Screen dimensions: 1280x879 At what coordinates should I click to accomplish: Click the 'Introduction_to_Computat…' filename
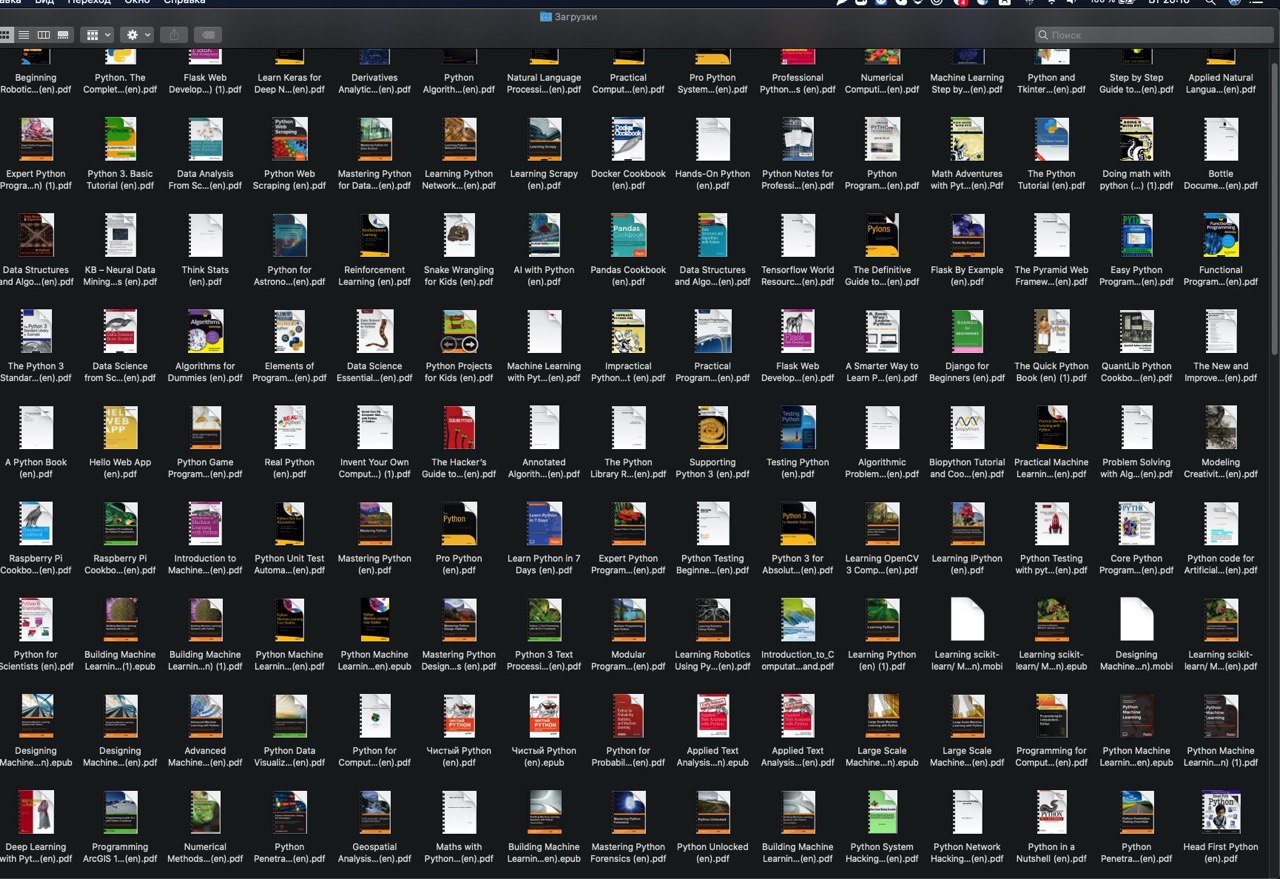pyautogui.click(x=798, y=661)
